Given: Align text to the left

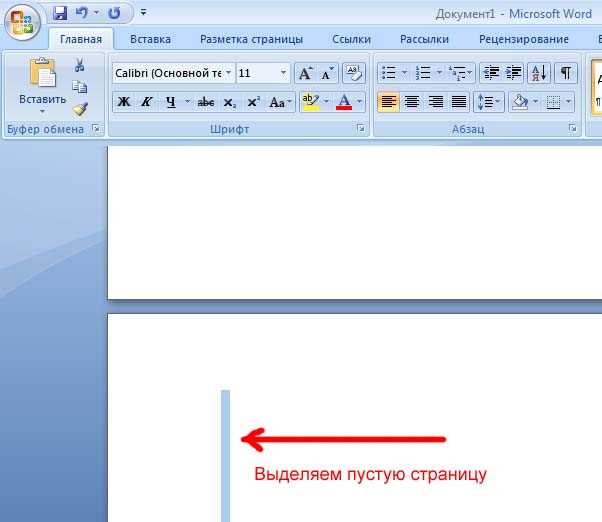Looking at the screenshot, I should 389,102.
